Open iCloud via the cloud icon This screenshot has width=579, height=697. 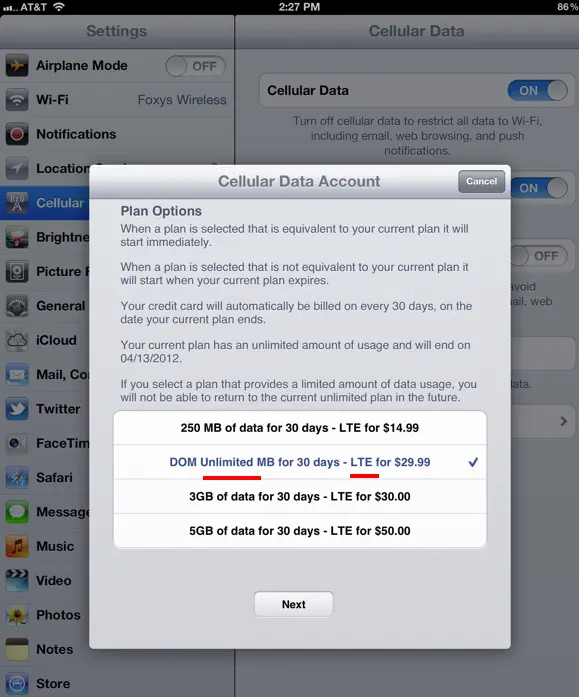17,340
